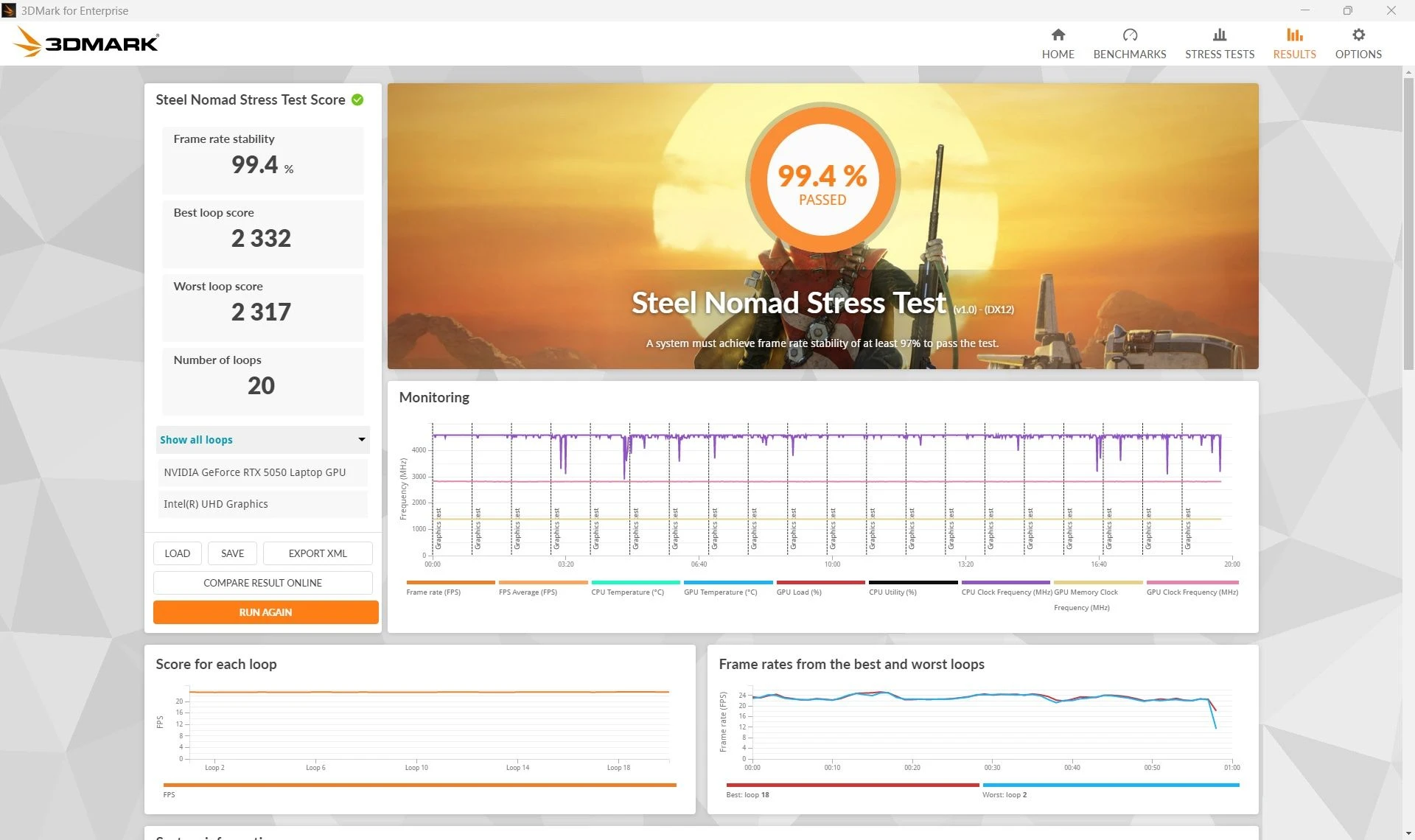The height and width of the screenshot is (840, 1415).
Task: Click the Frame rate stability 99.4 value
Action: (x=255, y=164)
